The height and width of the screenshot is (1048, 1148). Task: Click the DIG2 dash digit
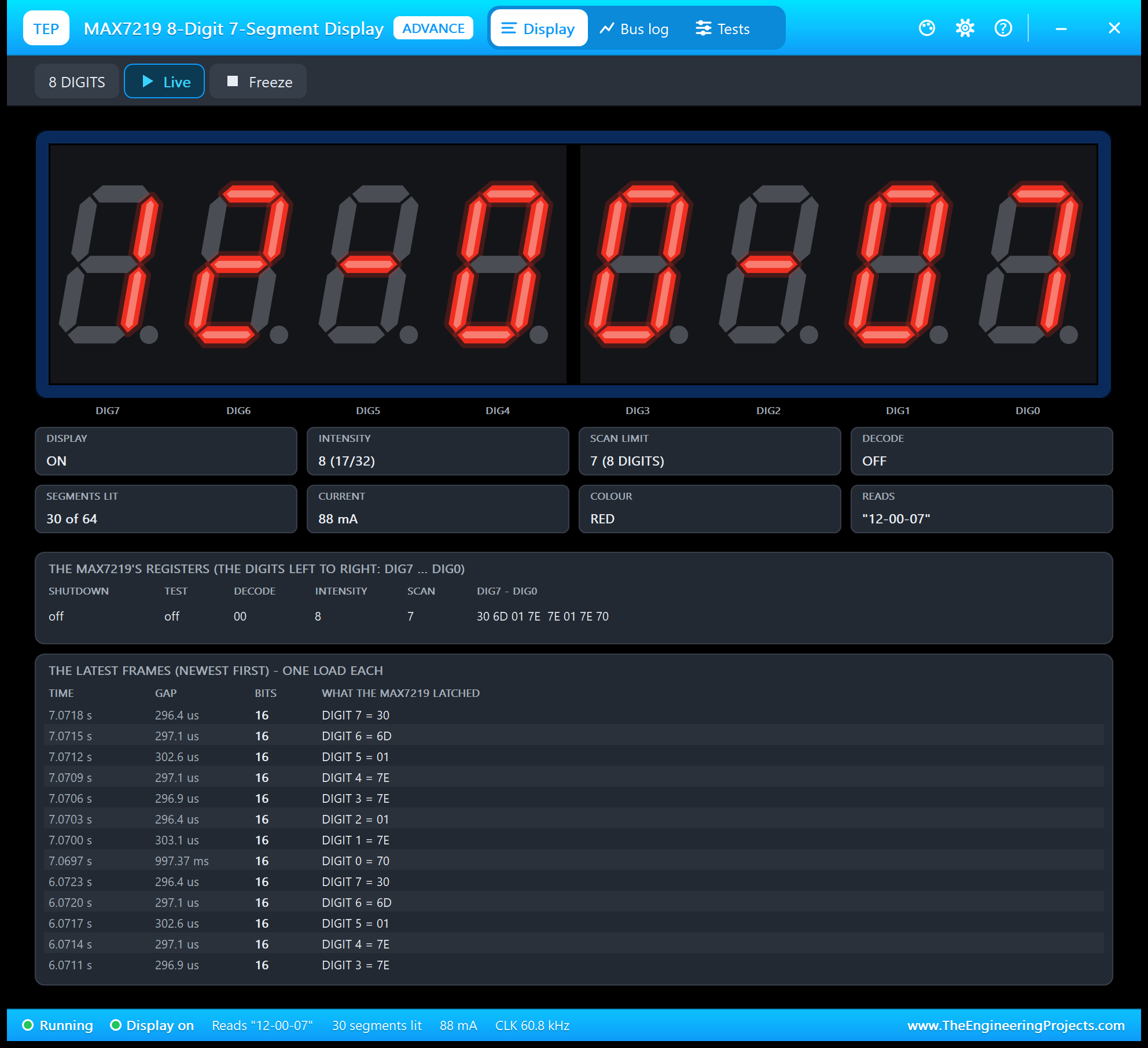pyautogui.click(x=770, y=265)
